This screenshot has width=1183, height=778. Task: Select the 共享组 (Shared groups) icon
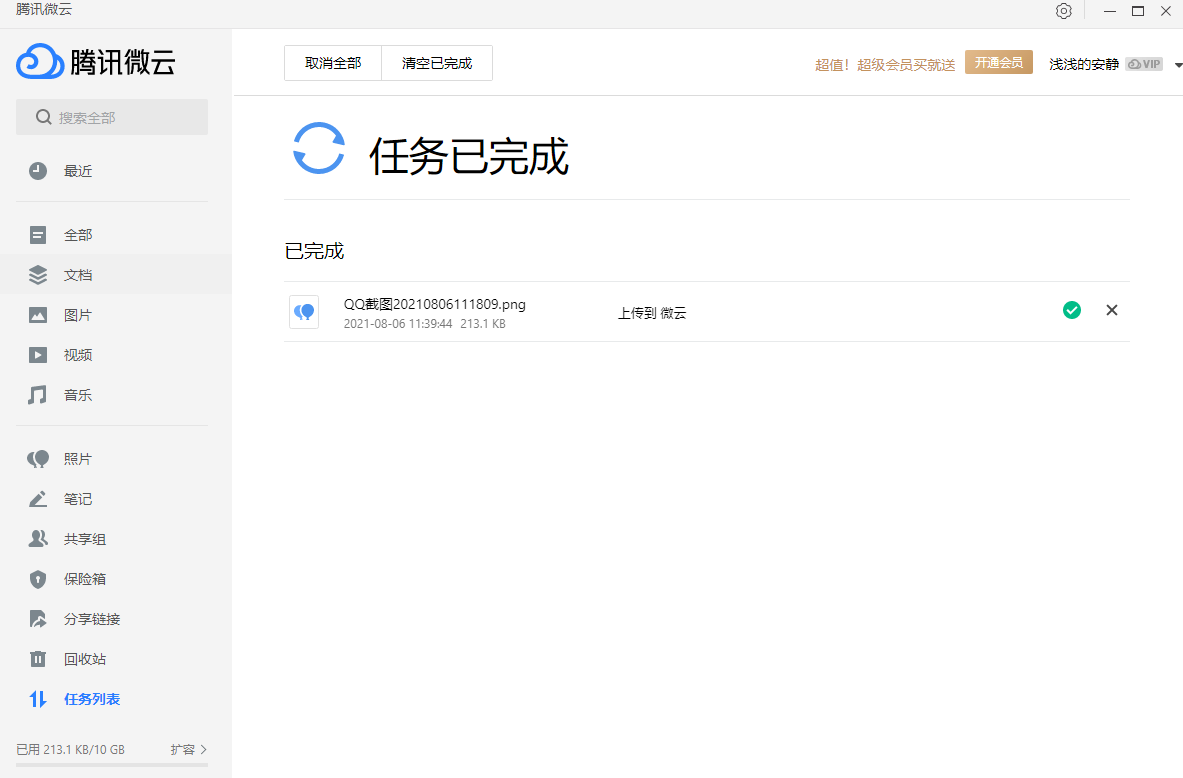click(37, 538)
